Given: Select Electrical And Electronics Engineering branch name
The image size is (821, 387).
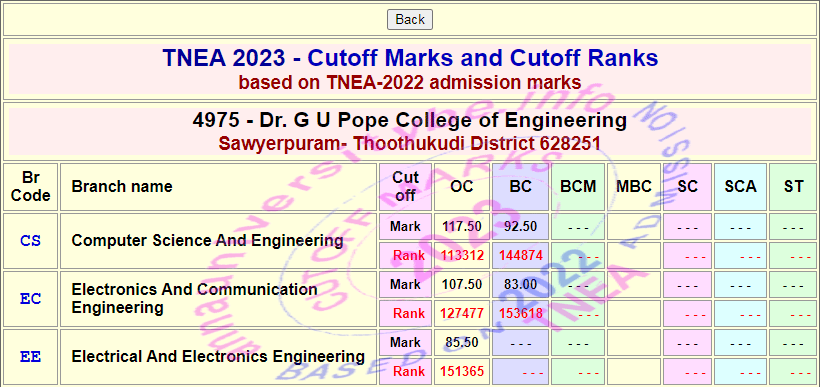Looking at the screenshot, I should (218, 357).
